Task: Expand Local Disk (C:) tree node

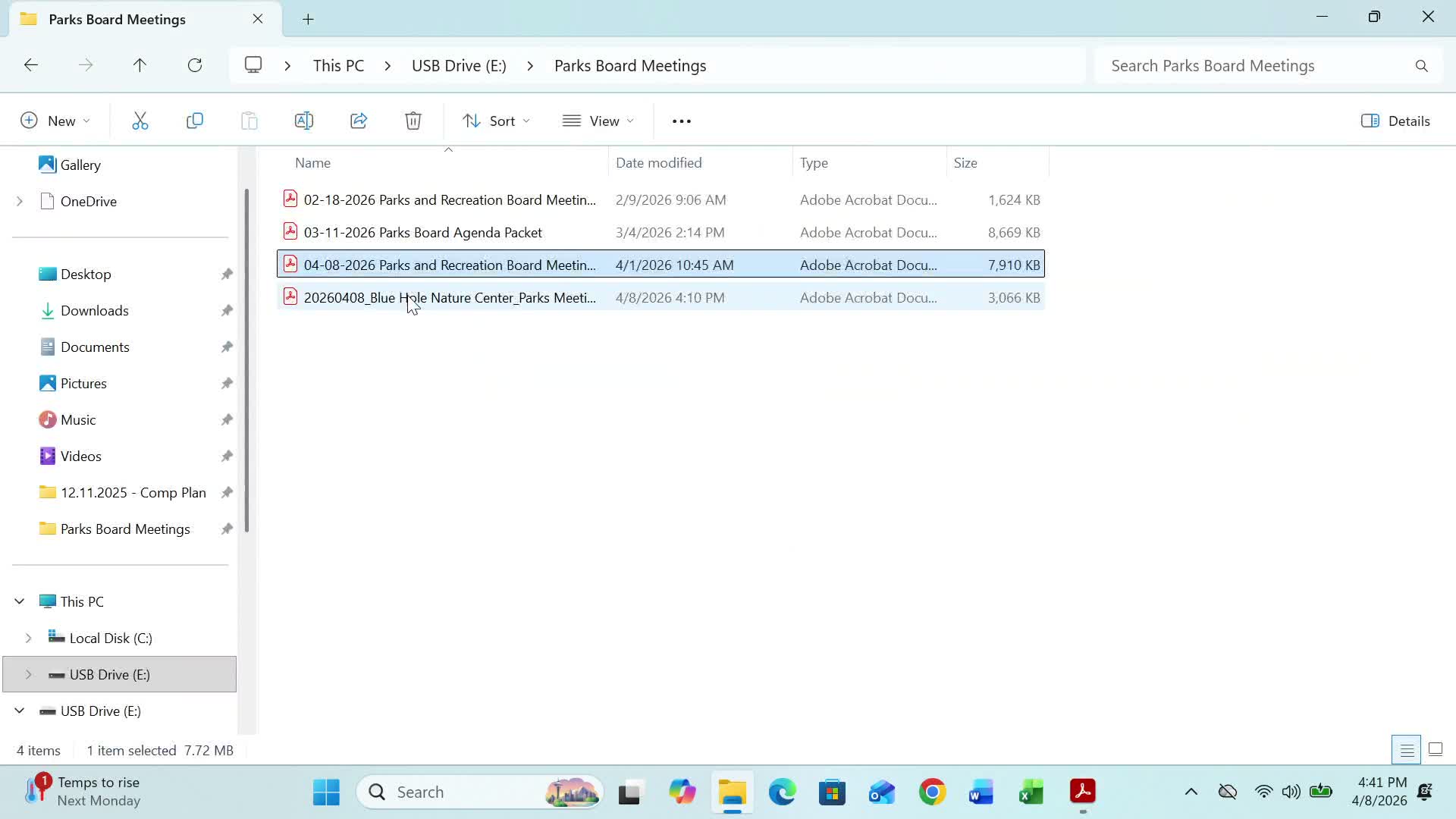Action: [x=29, y=639]
